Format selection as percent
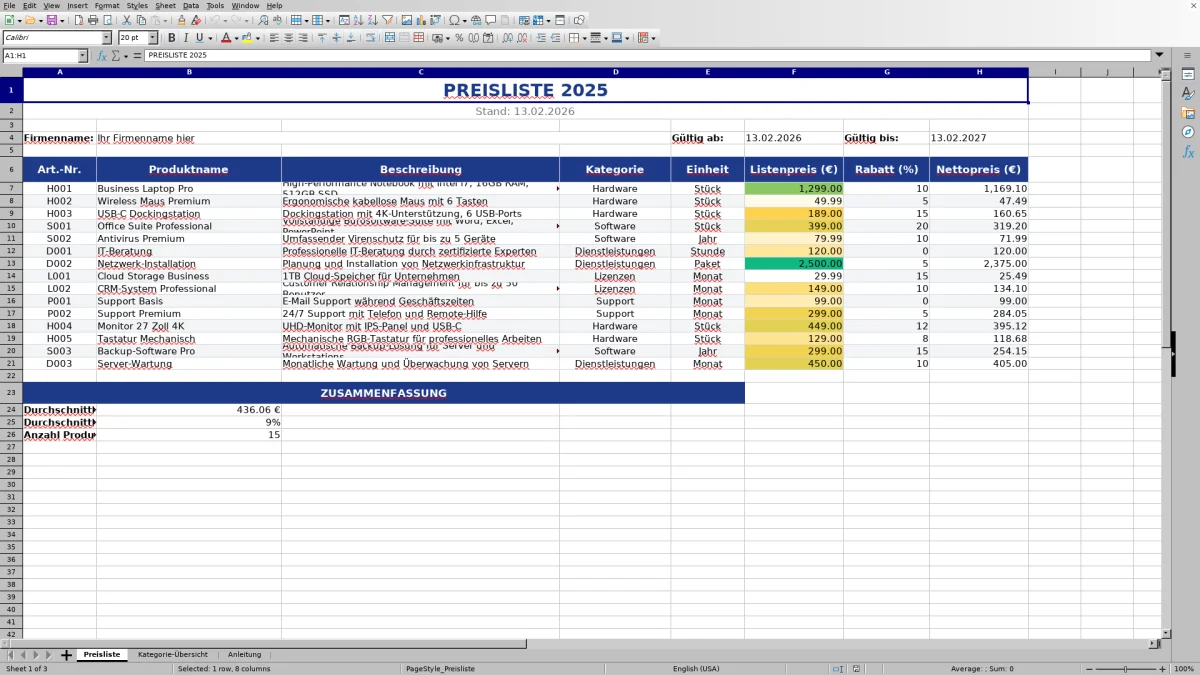This screenshot has width=1200, height=675. [x=459, y=38]
